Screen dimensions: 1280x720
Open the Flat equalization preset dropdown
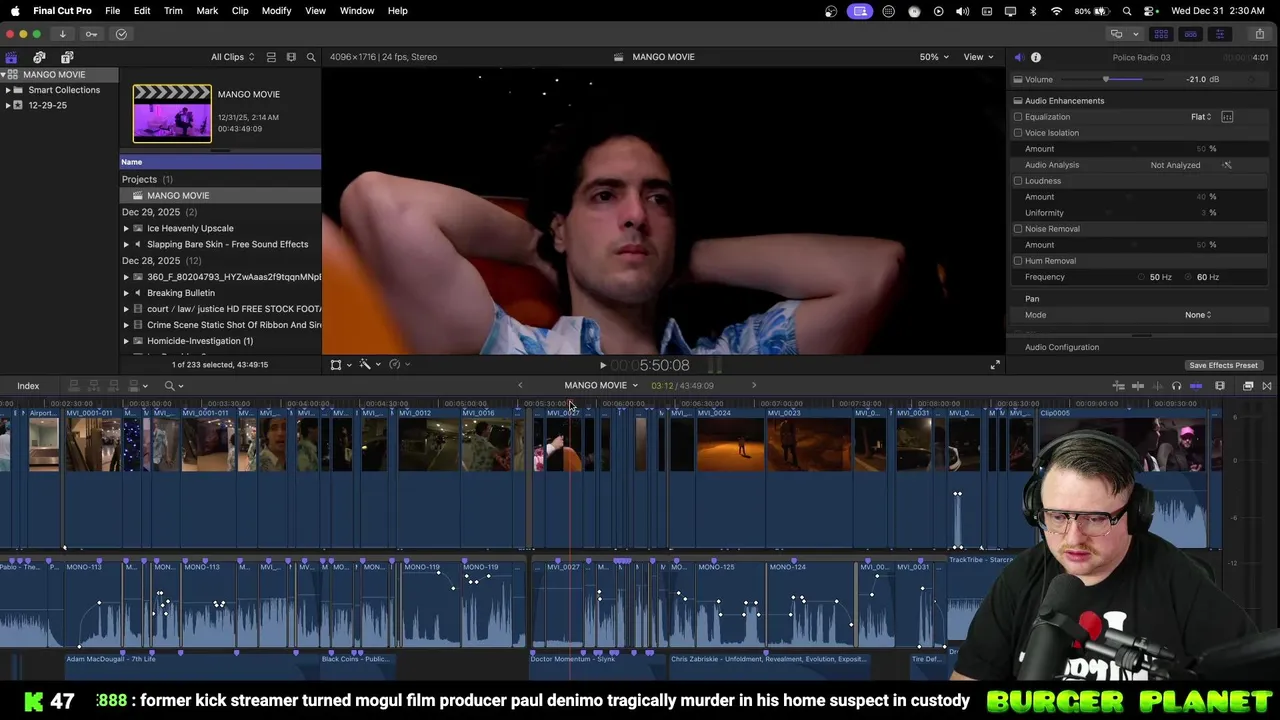click(1201, 117)
